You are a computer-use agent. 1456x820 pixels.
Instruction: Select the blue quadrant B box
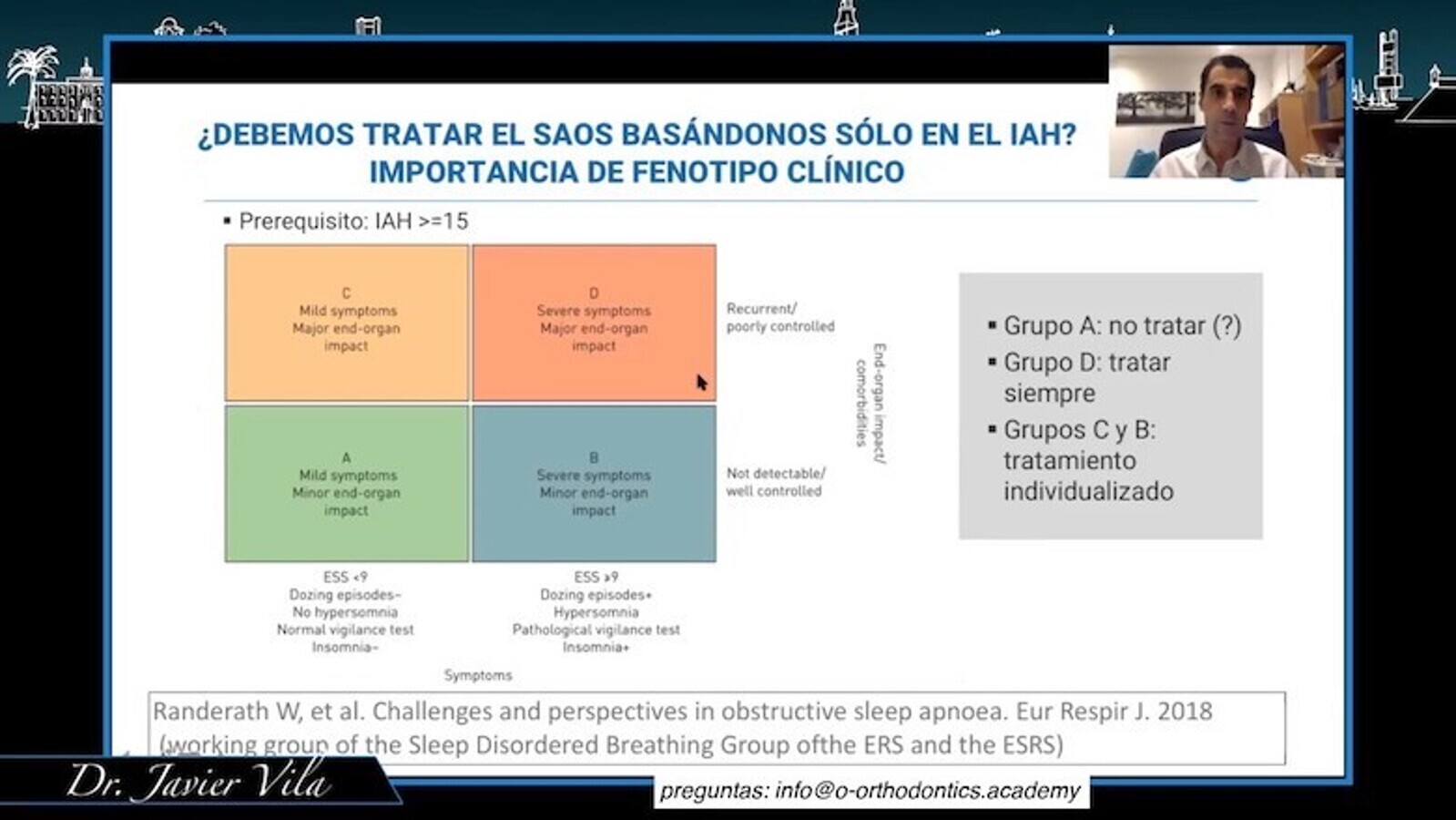tap(594, 484)
